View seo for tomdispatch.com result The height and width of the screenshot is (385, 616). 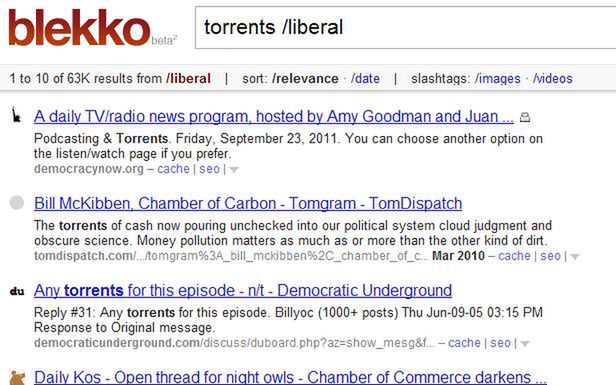(x=550, y=256)
